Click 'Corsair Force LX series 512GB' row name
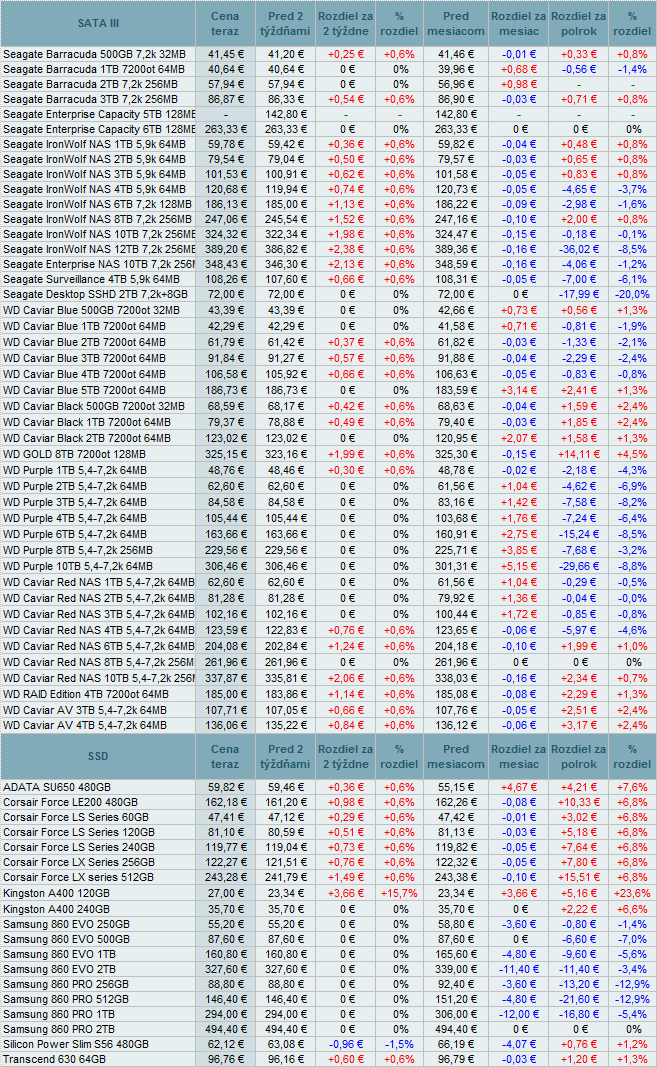This screenshot has height=1067, width=657. pos(78,877)
